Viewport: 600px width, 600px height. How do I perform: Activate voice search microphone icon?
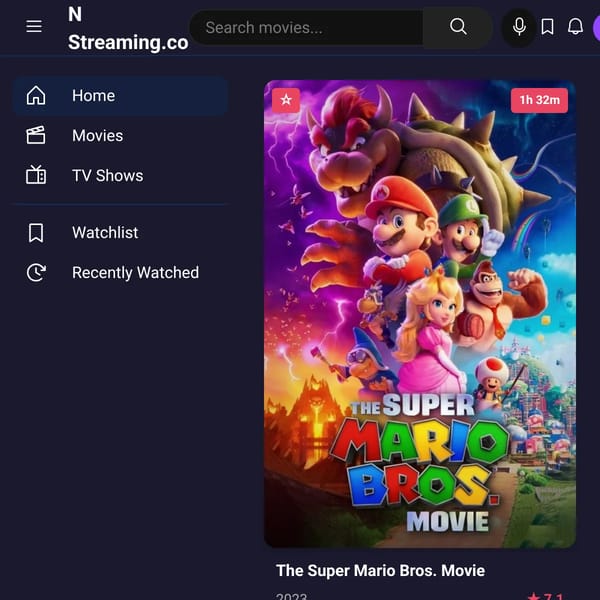519,27
